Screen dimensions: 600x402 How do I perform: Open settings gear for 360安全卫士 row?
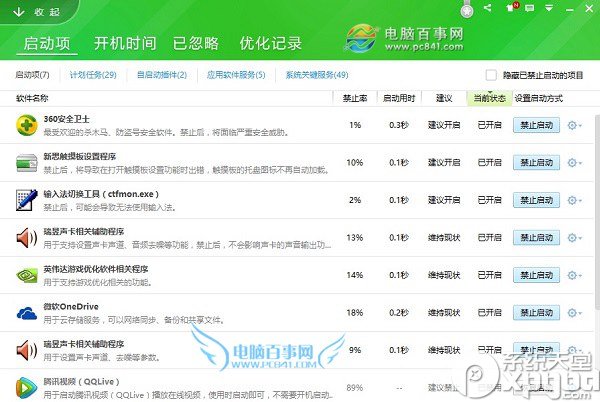click(574, 125)
